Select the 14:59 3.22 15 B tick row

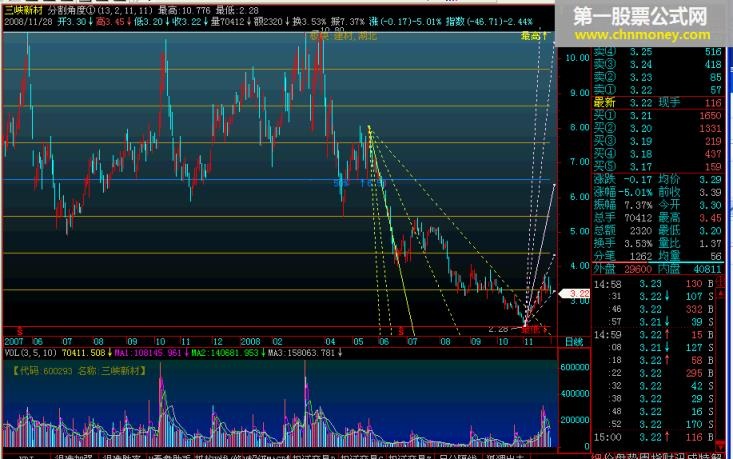(654, 335)
